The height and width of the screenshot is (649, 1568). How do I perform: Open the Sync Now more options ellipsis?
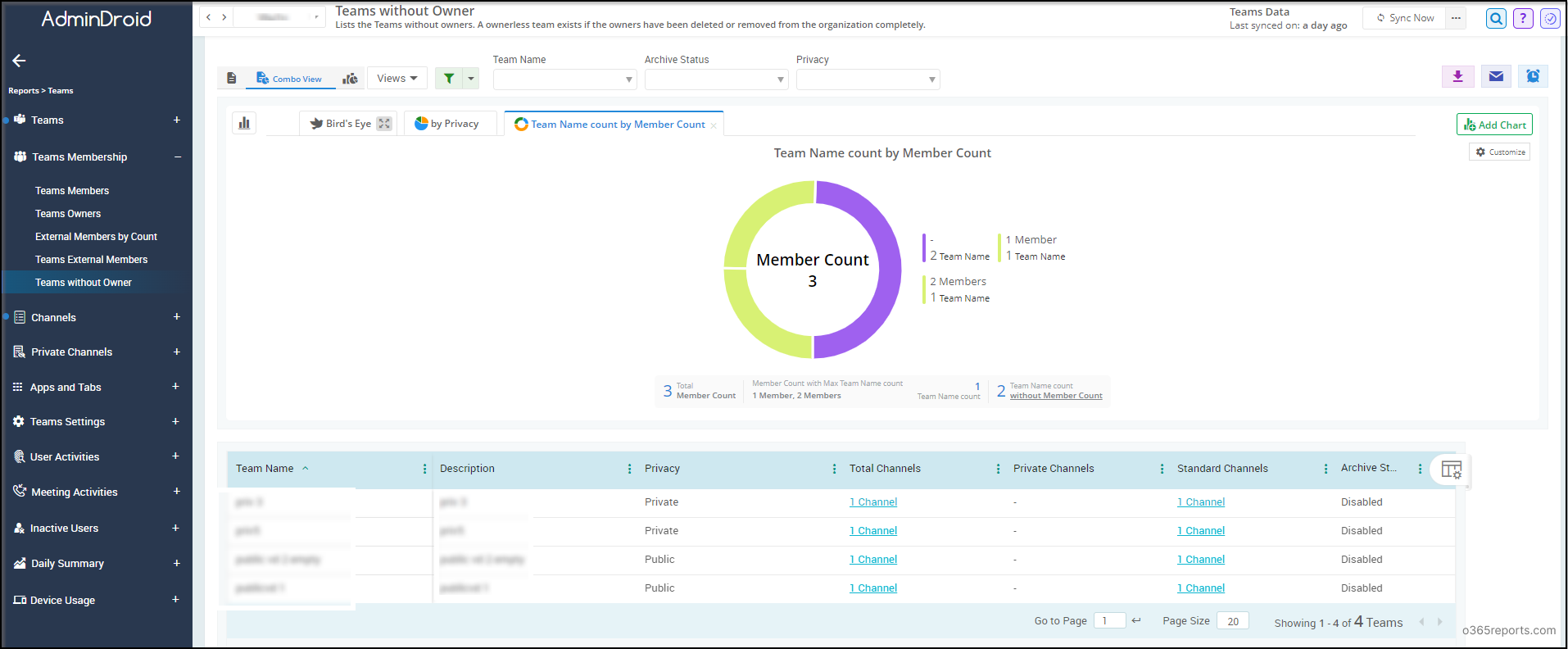click(1456, 18)
